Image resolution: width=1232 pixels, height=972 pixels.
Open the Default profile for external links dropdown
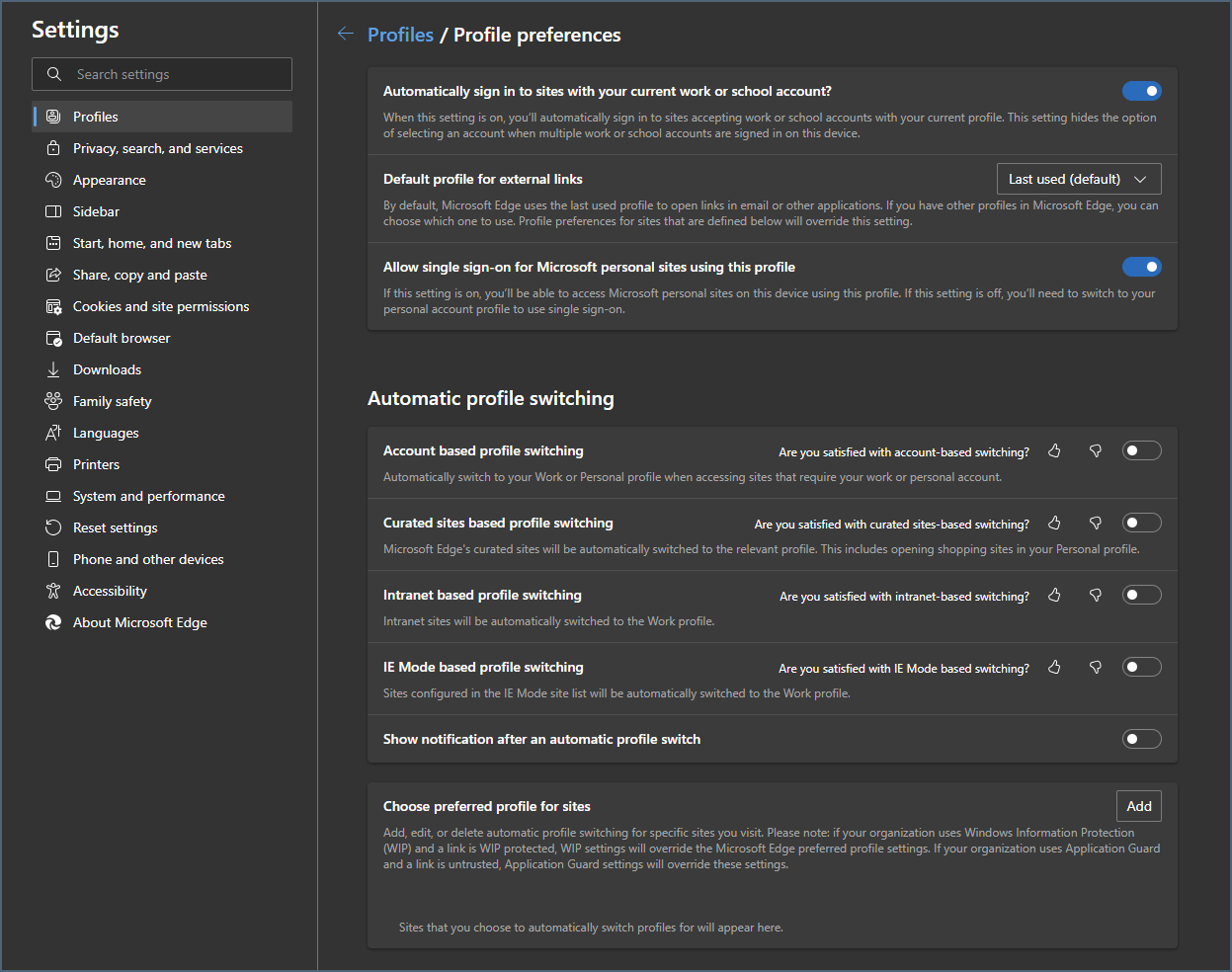pyautogui.click(x=1078, y=179)
